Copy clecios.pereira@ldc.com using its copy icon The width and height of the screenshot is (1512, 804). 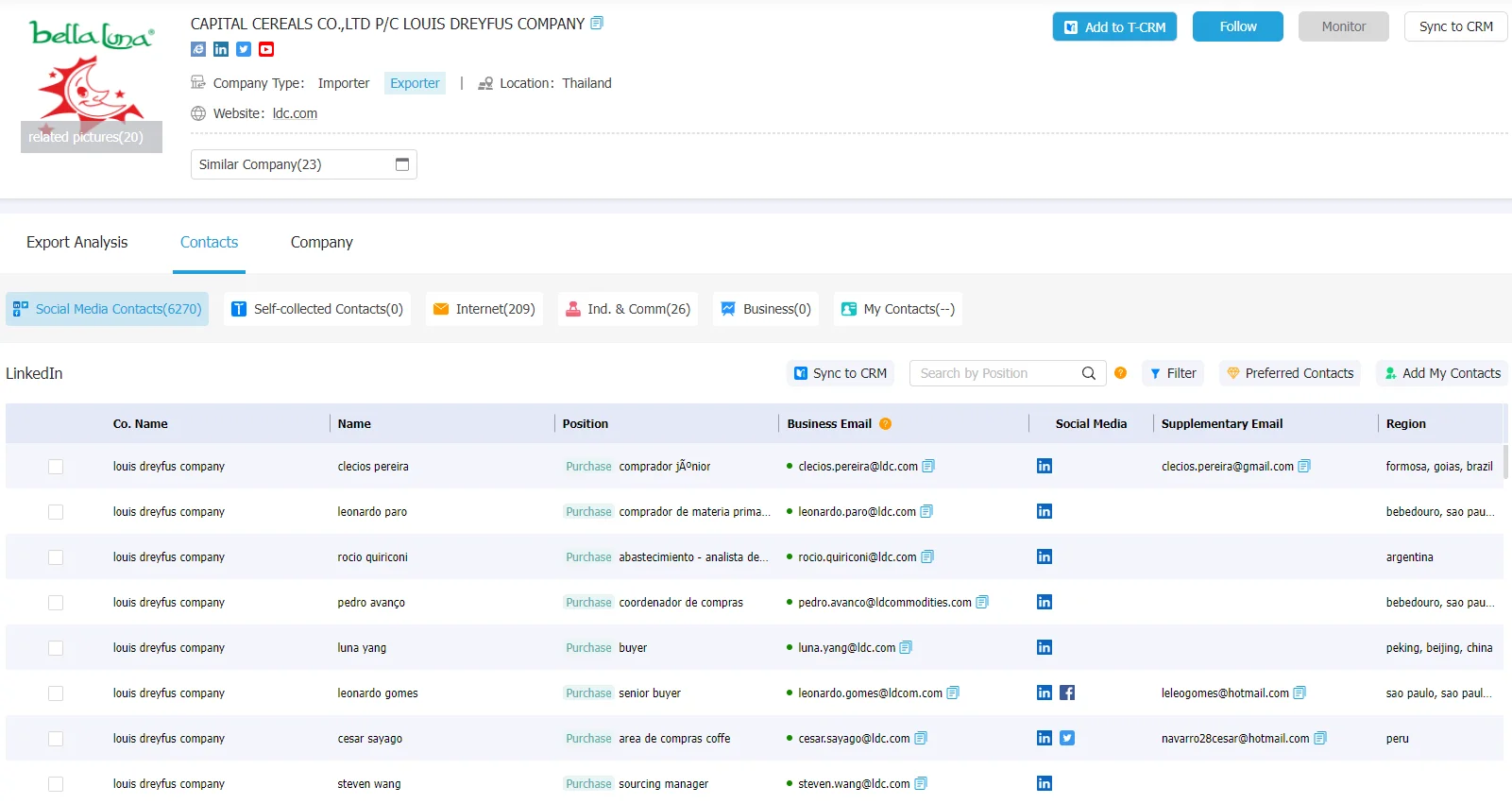click(x=928, y=466)
